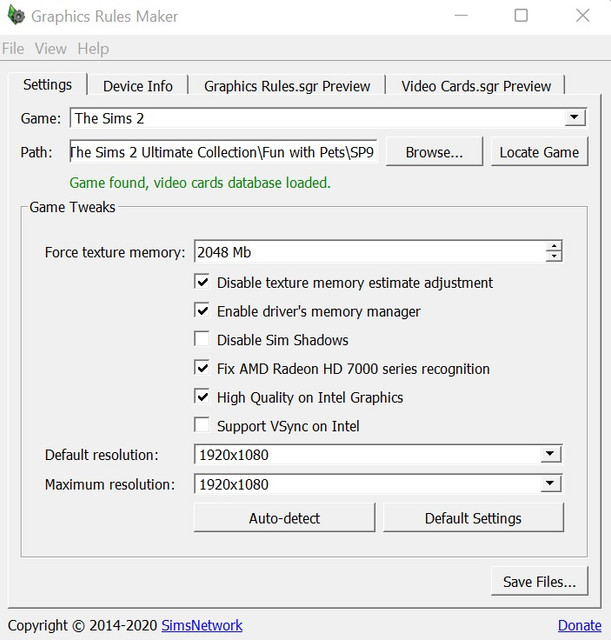Viewport: 611px width, 640px height.
Task: Close the Graphics Rules Maker window
Action: tap(582, 16)
